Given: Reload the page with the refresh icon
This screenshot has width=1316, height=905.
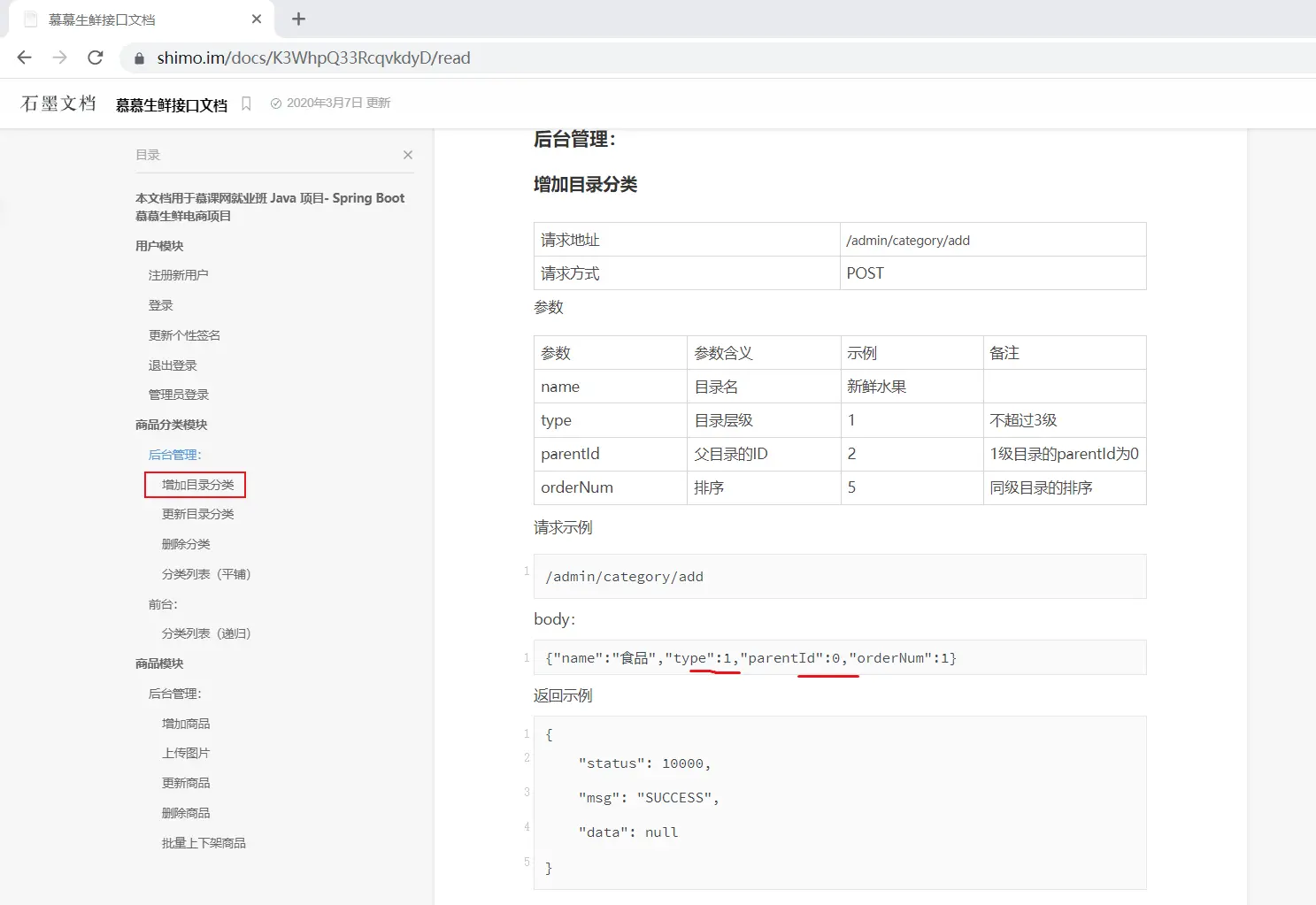Looking at the screenshot, I should (x=96, y=58).
